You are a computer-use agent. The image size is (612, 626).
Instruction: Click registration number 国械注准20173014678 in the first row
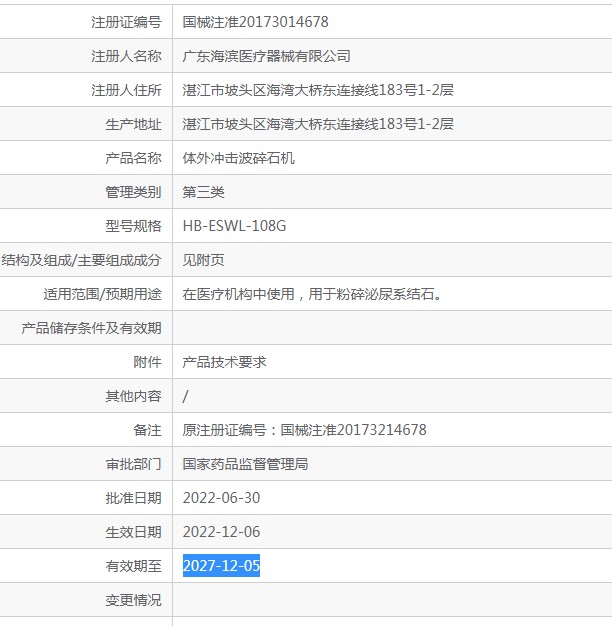255,21
